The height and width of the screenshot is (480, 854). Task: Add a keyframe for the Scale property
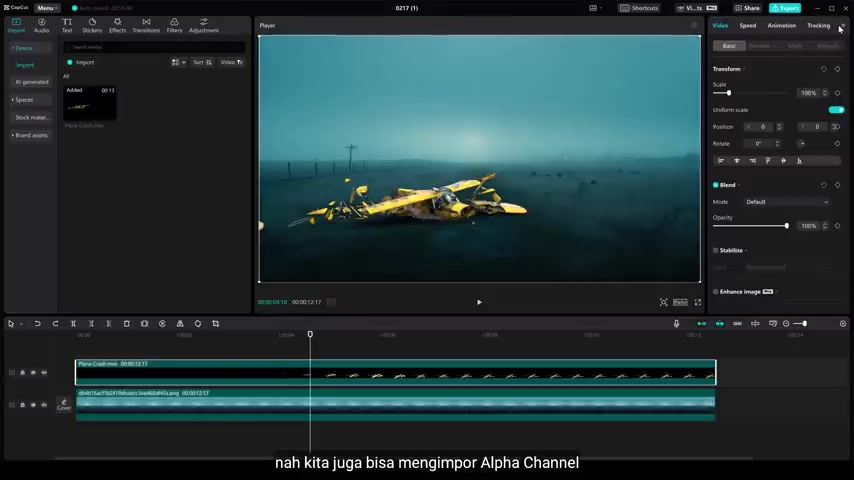coord(838,93)
